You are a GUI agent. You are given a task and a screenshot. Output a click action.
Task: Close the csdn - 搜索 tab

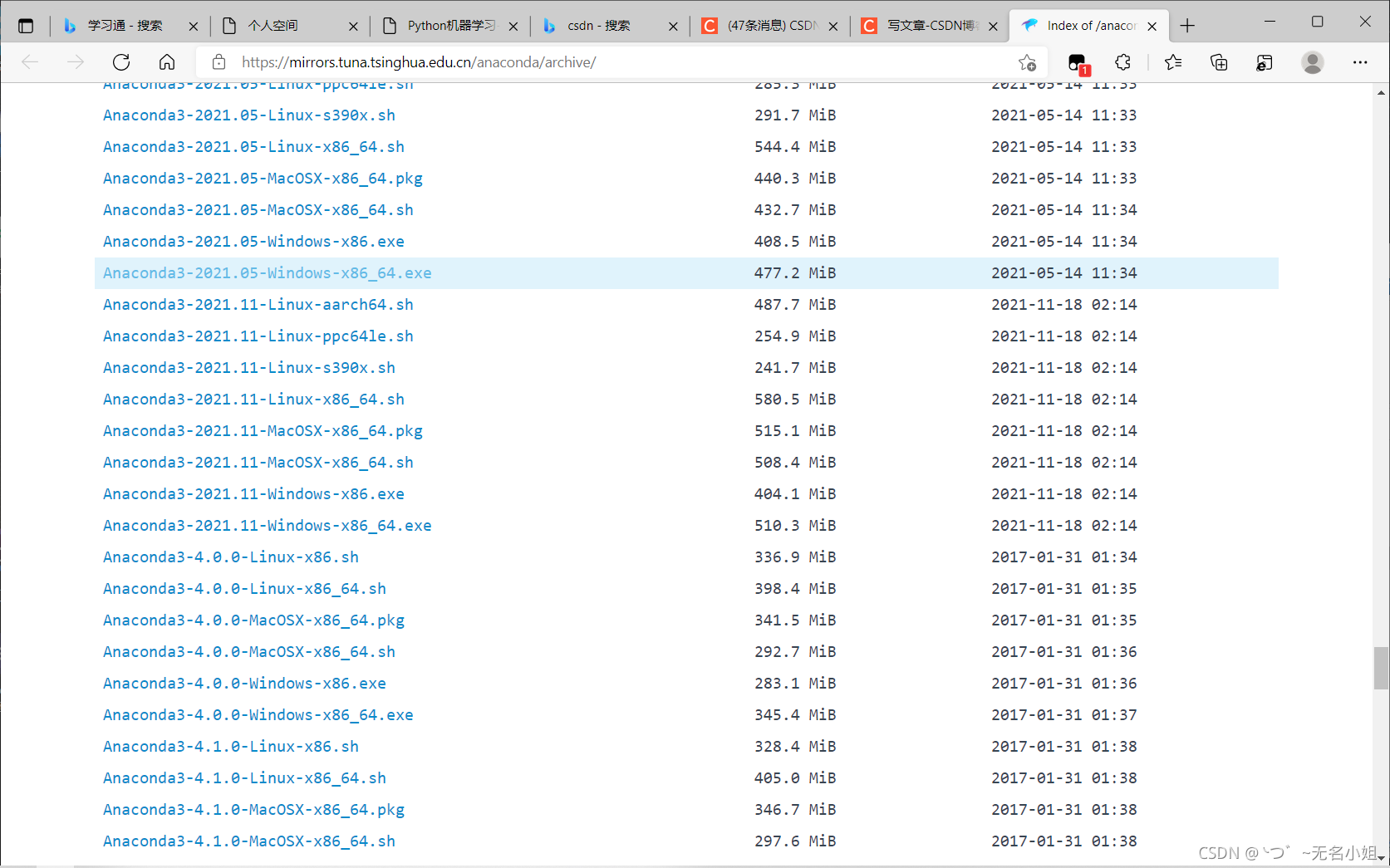pos(673,27)
